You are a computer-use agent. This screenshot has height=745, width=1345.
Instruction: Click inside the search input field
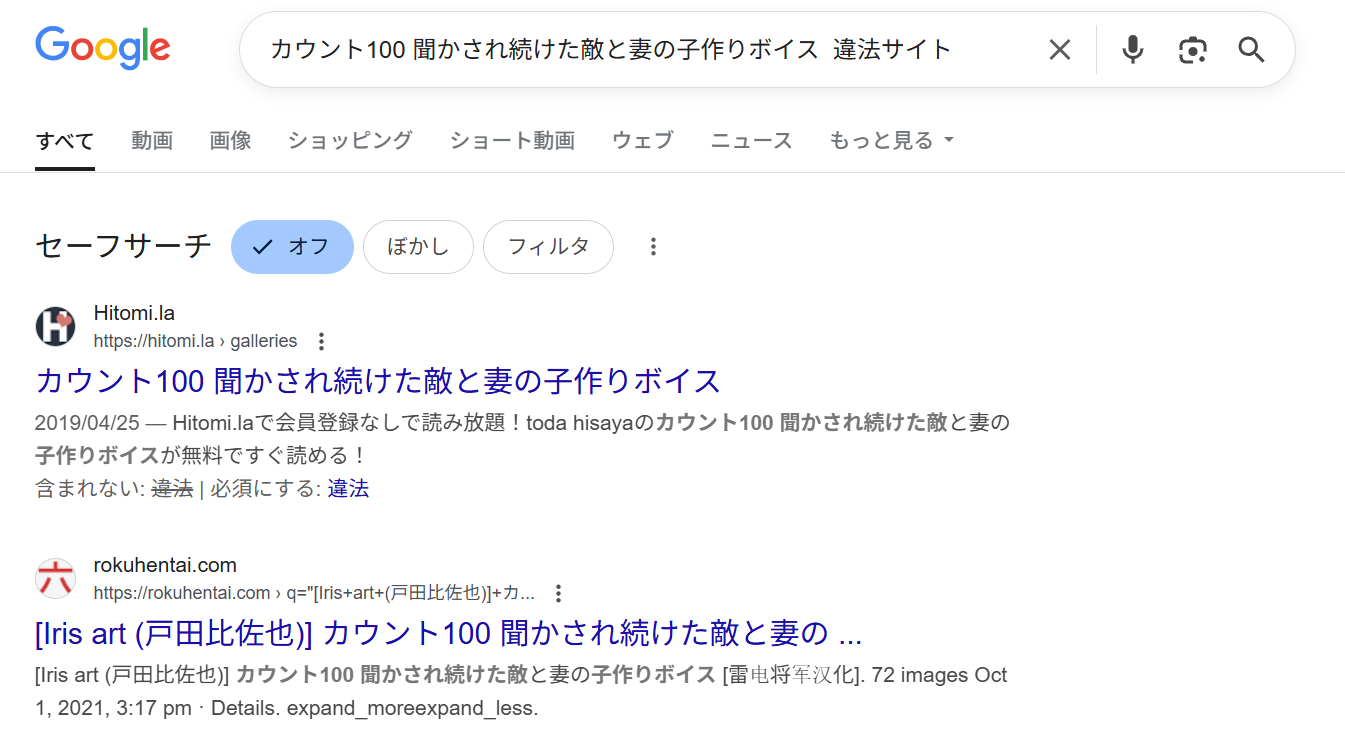pyautogui.click(x=600, y=48)
